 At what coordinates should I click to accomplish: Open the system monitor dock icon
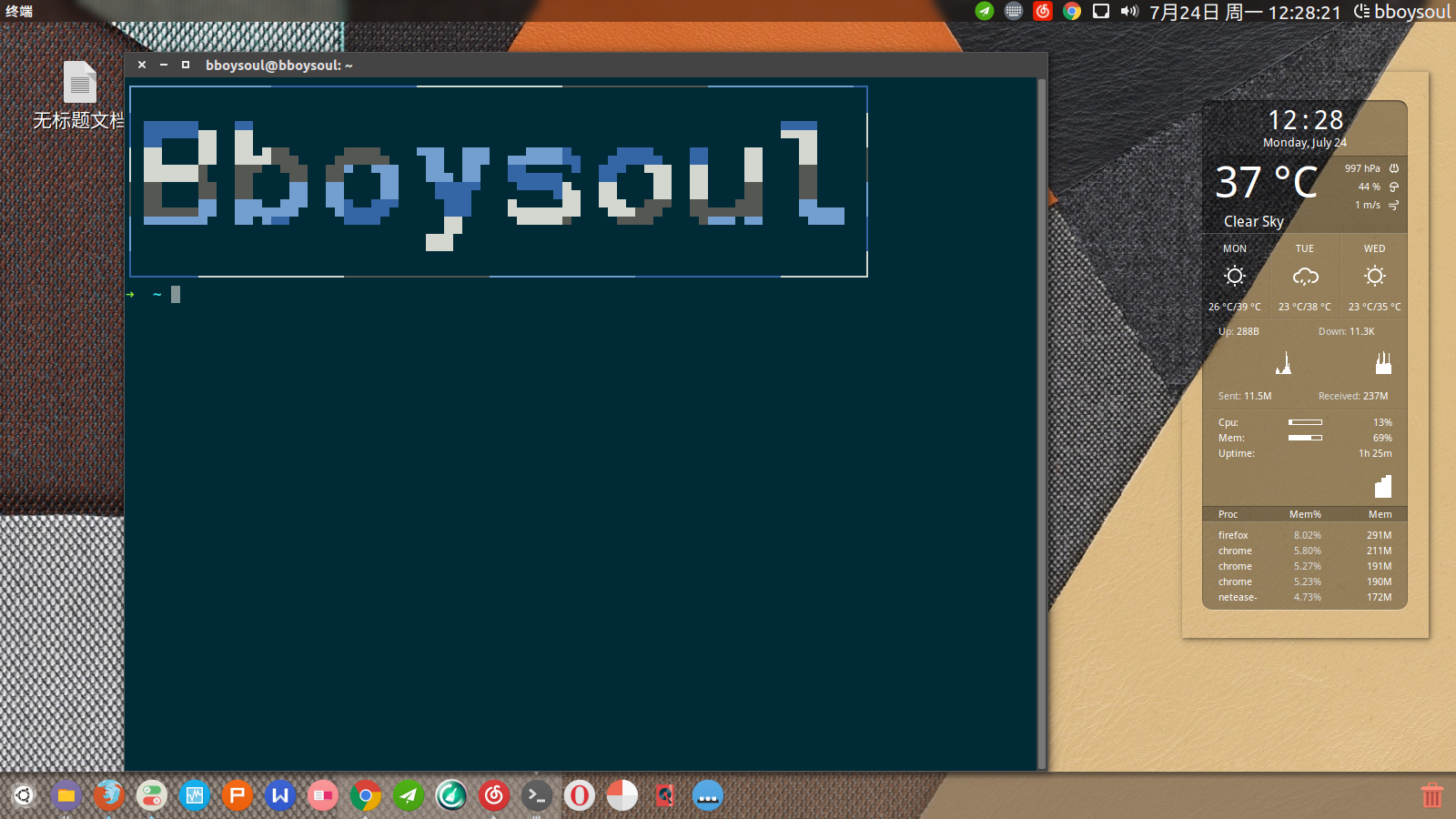(x=195, y=796)
